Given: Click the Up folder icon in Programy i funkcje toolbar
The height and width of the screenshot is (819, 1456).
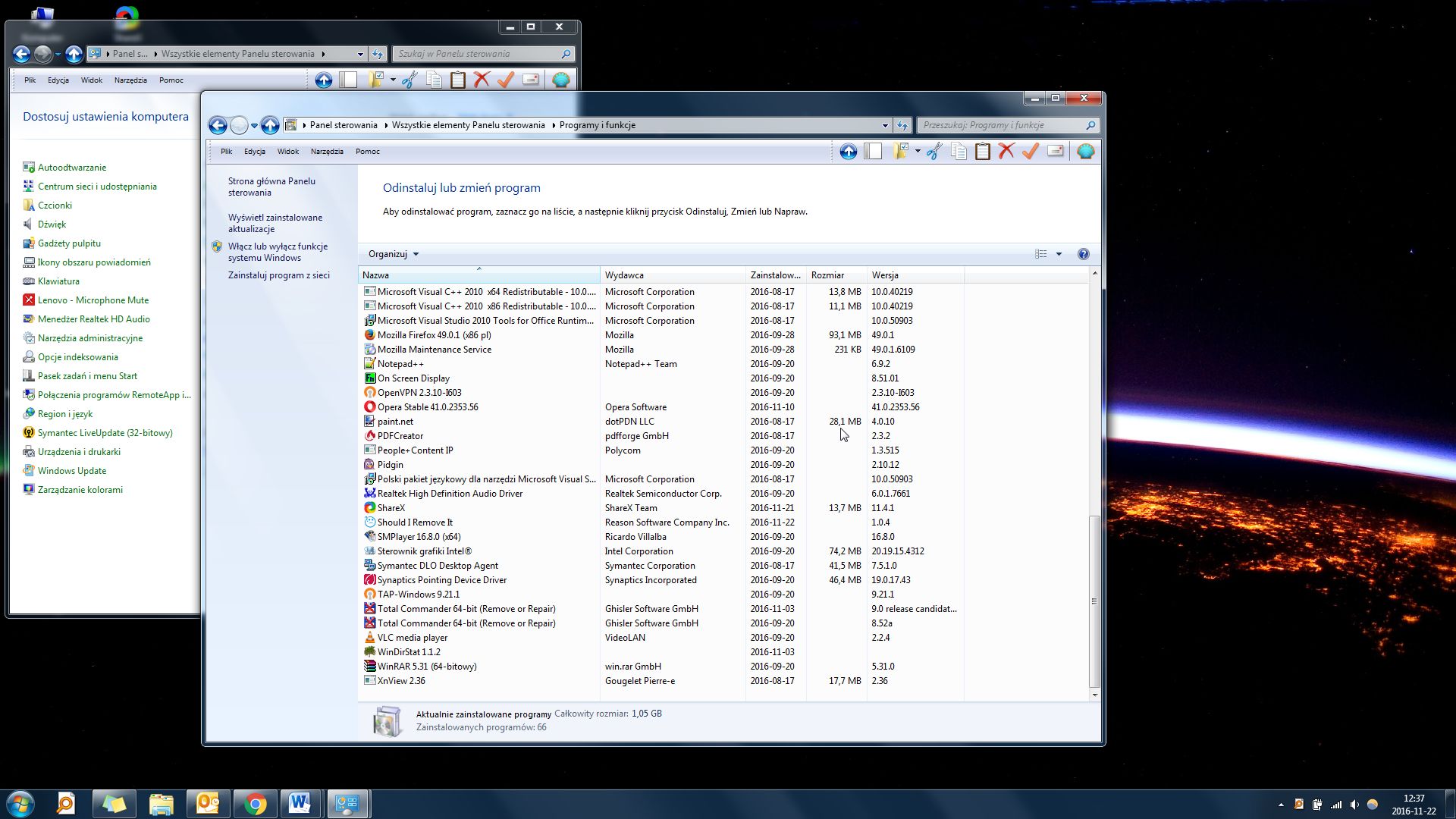Looking at the screenshot, I should [849, 152].
